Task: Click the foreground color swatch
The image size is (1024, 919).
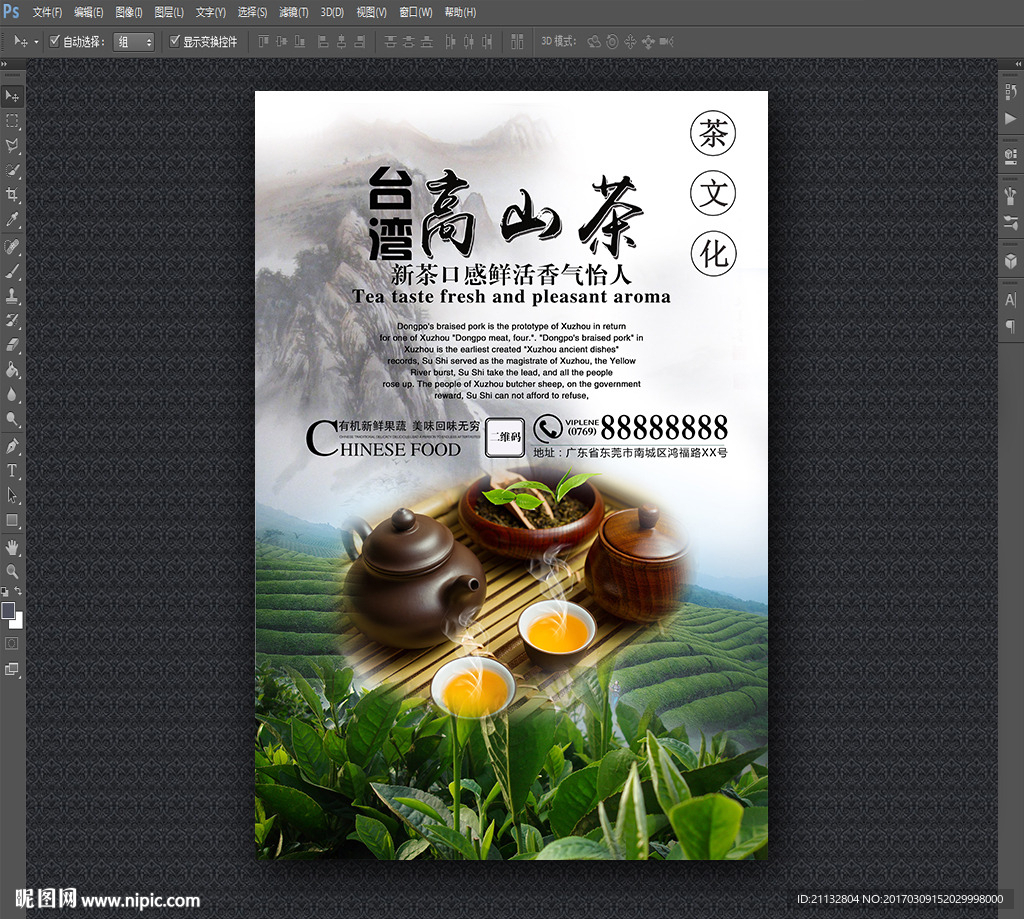Action: [x=8, y=609]
